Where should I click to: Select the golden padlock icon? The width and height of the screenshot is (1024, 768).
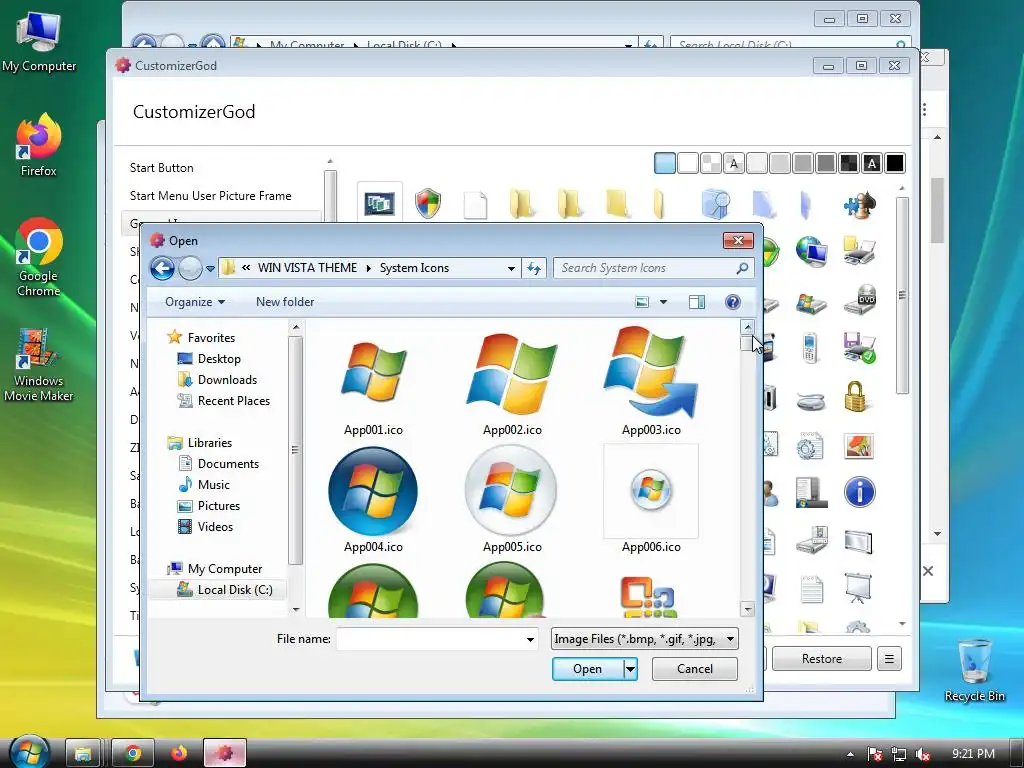pyautogui.click(x=855, y=396)
